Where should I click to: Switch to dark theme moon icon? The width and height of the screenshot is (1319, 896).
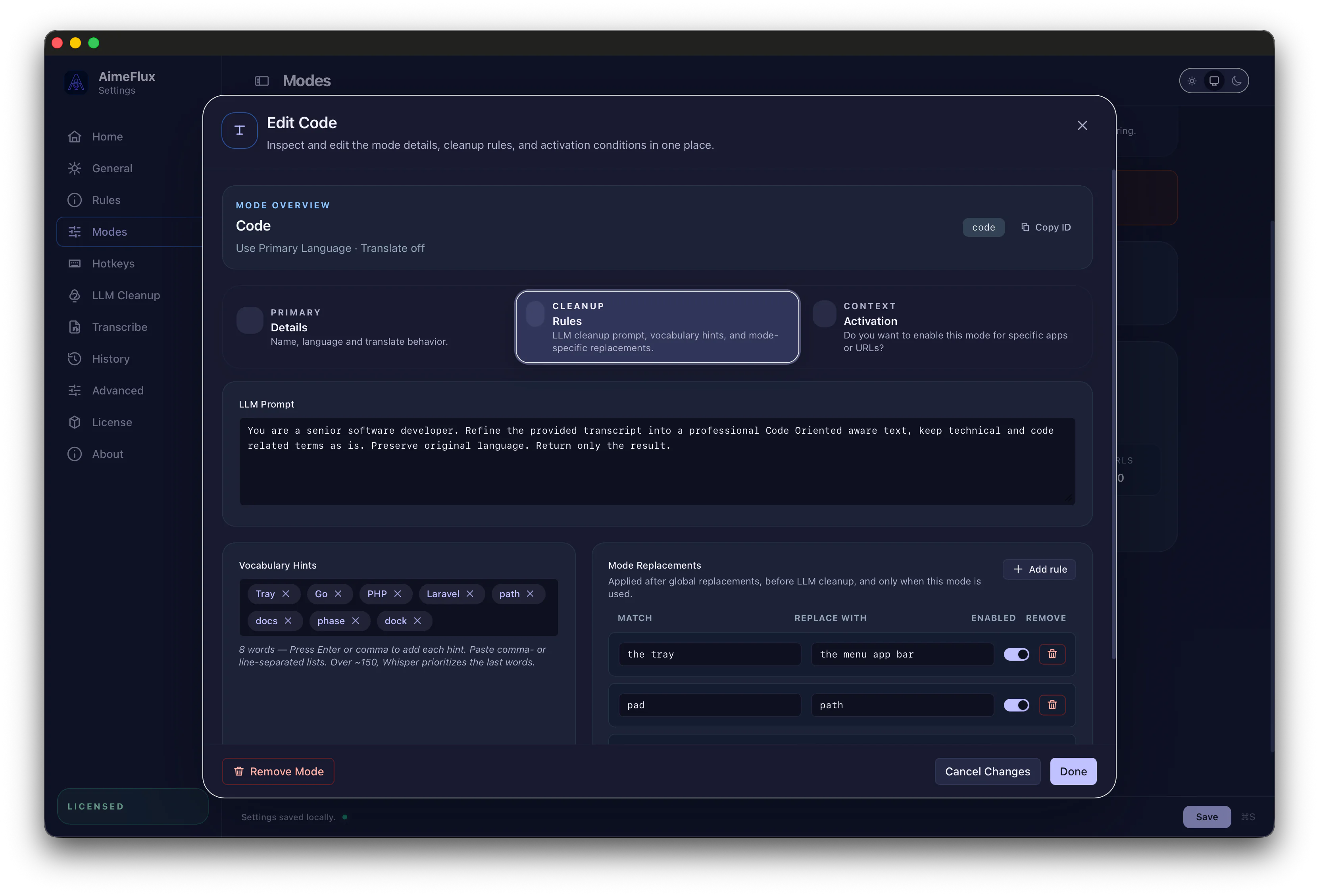1236,81
